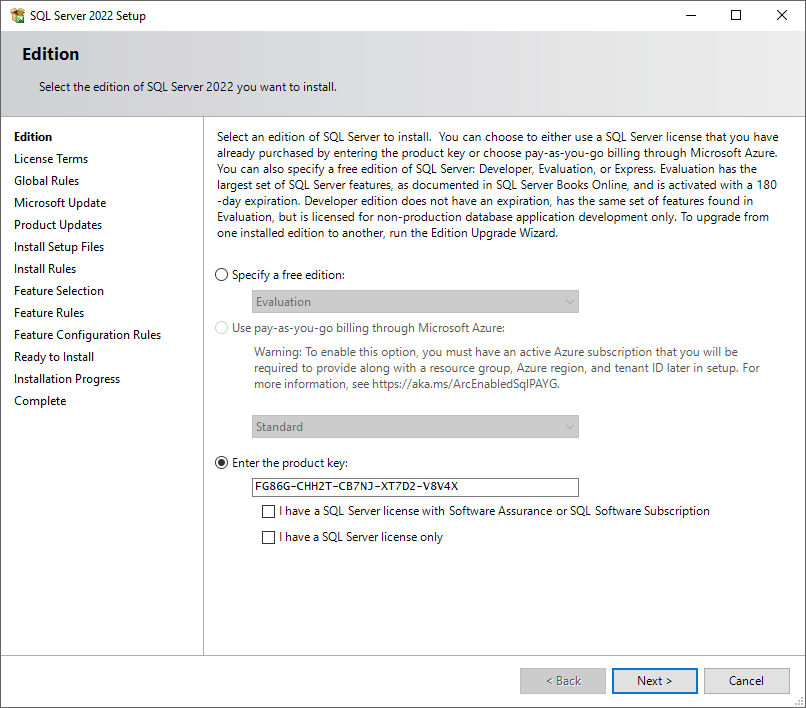
Task: Click inside the product key field
Action: pyautogui.click(x=416, y=487)
